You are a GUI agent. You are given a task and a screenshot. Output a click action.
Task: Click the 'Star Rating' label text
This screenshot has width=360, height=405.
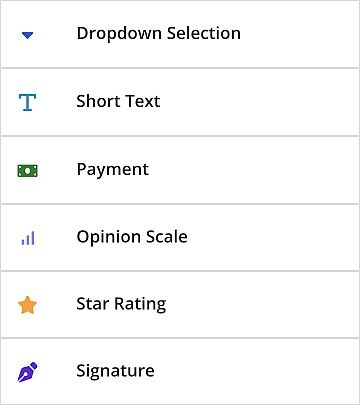click(121, 304)
